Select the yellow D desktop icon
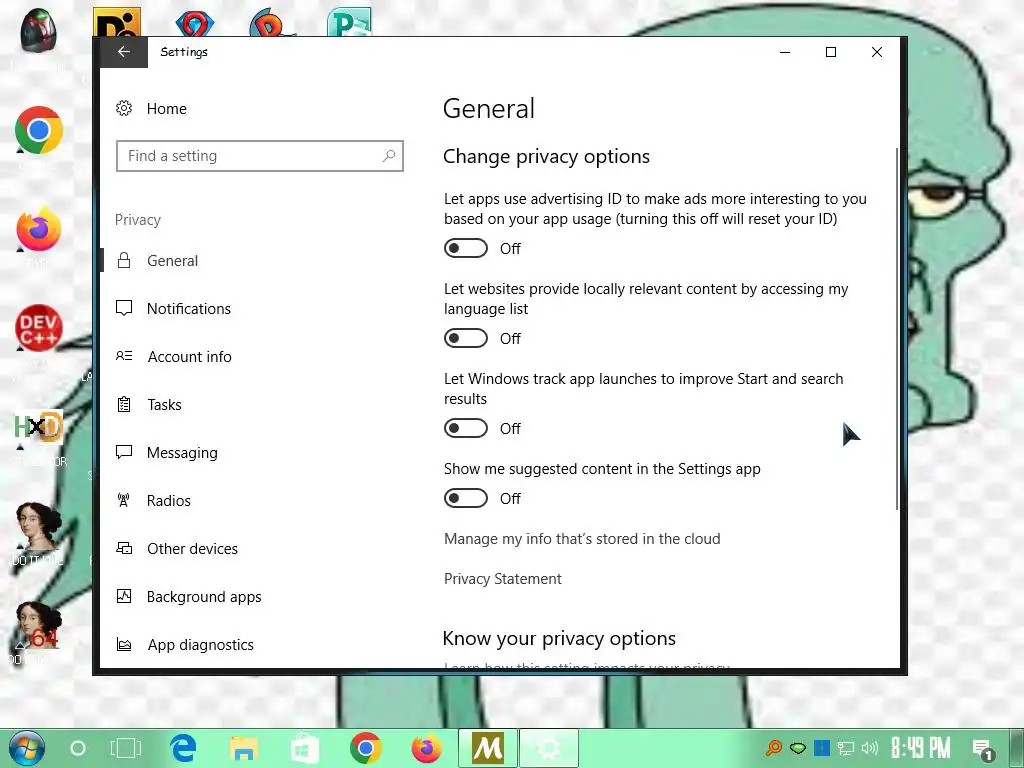This screenshot has width=1024, height=768. point(117,23)
